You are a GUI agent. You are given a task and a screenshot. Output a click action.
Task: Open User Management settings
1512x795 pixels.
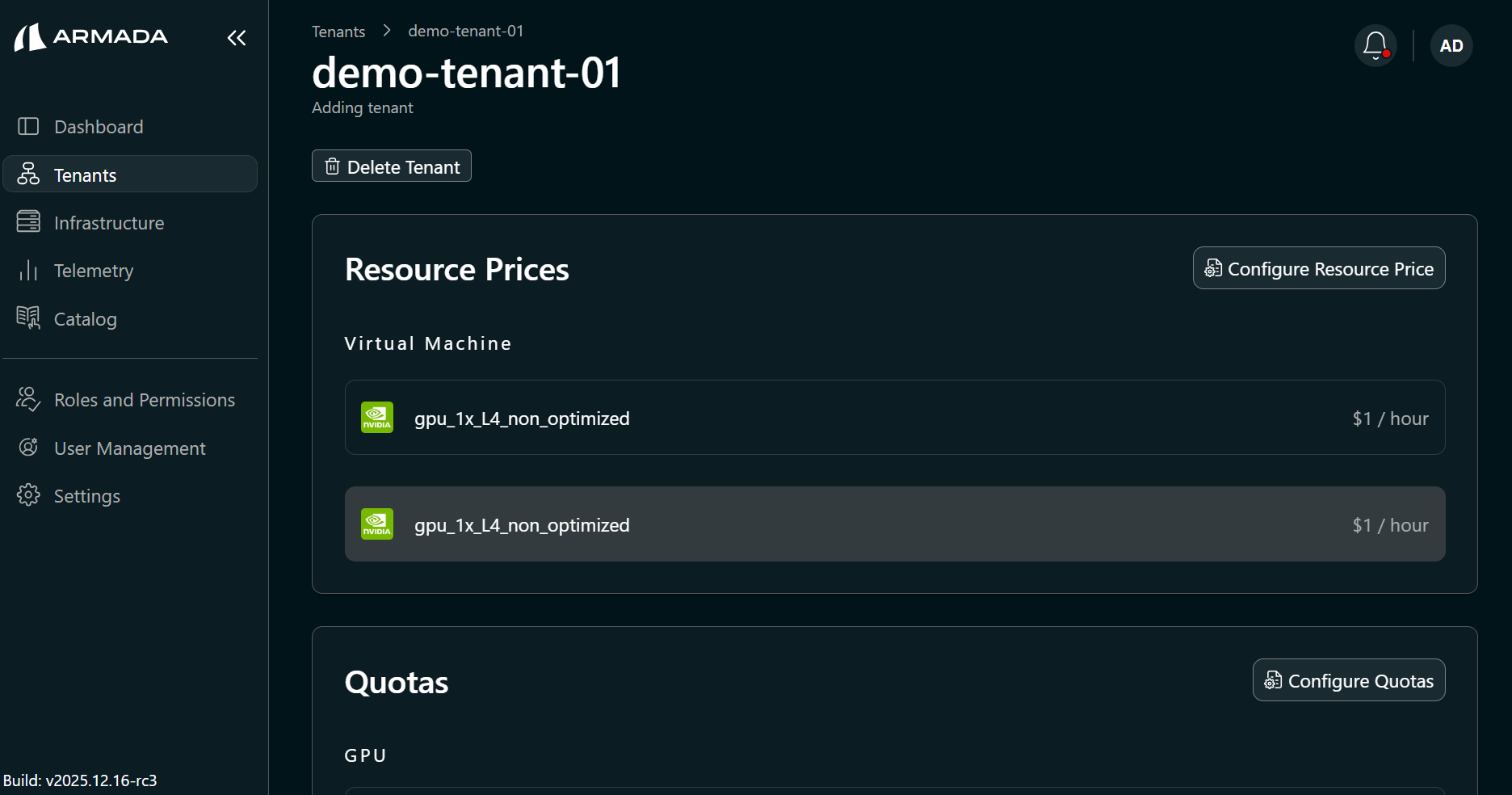click(129, 448)
